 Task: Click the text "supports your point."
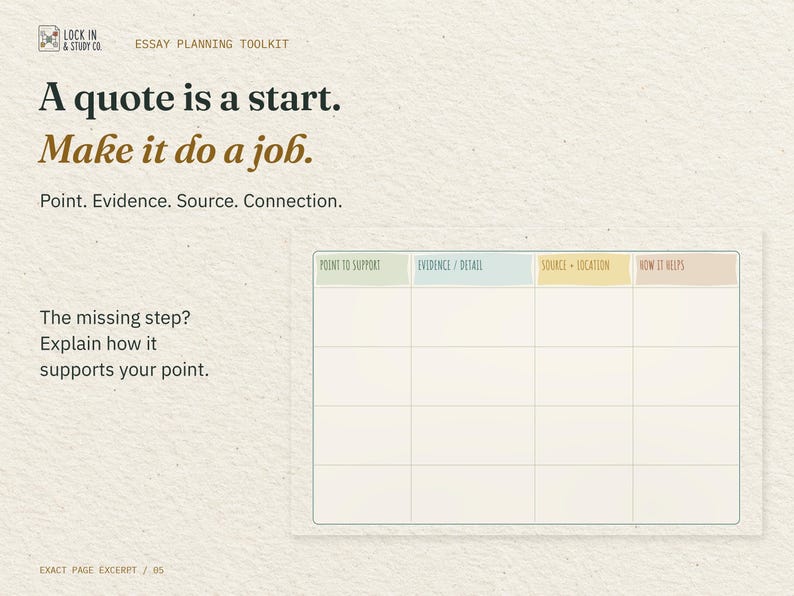(x=124, y=370)
